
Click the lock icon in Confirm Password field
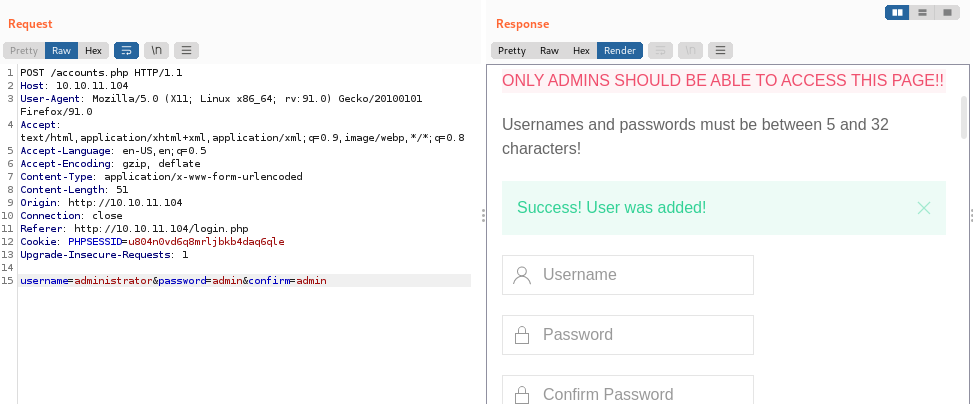[522, 395]
